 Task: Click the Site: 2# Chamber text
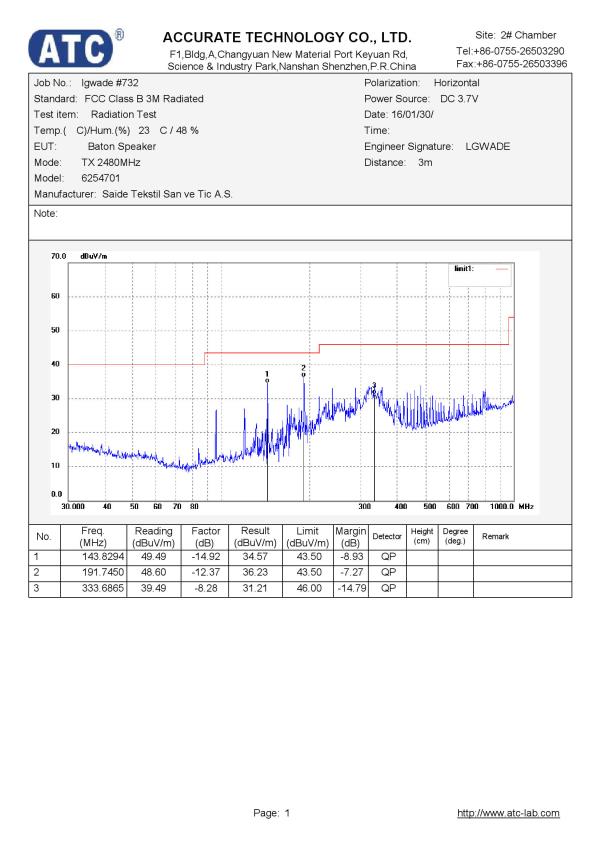pyautogui.click(x=516, y=35)
